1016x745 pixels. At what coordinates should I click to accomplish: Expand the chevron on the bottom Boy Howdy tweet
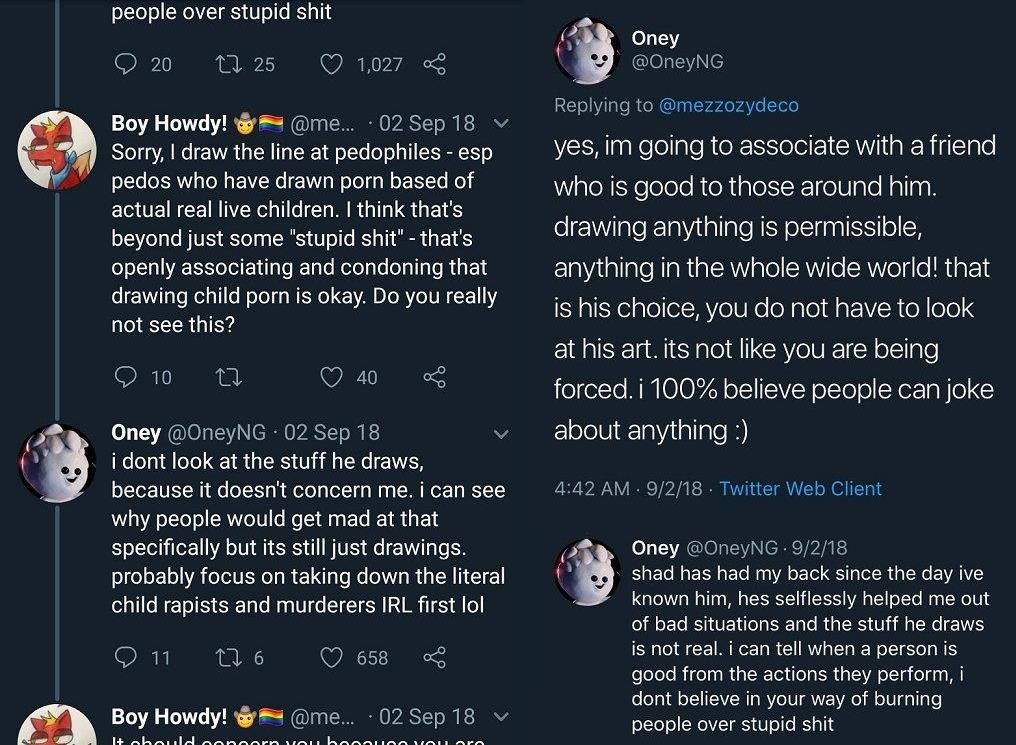click(502, 717)
